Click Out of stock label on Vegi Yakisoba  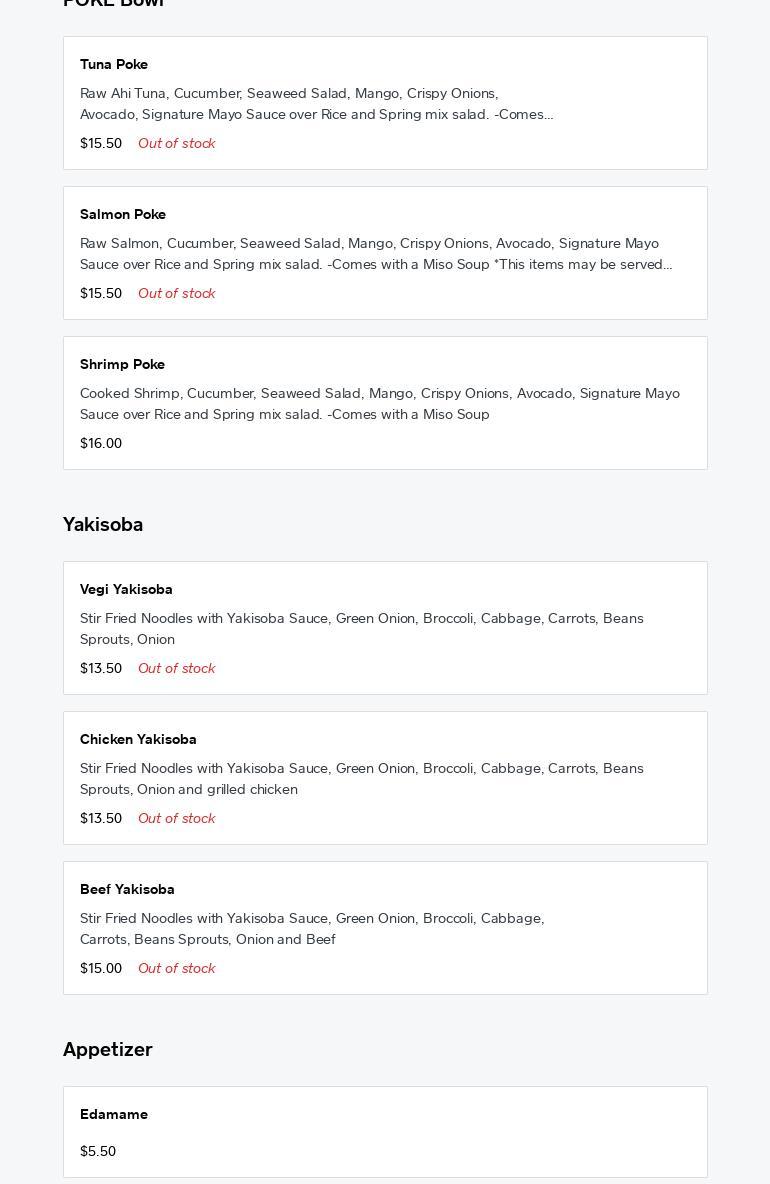176,668
